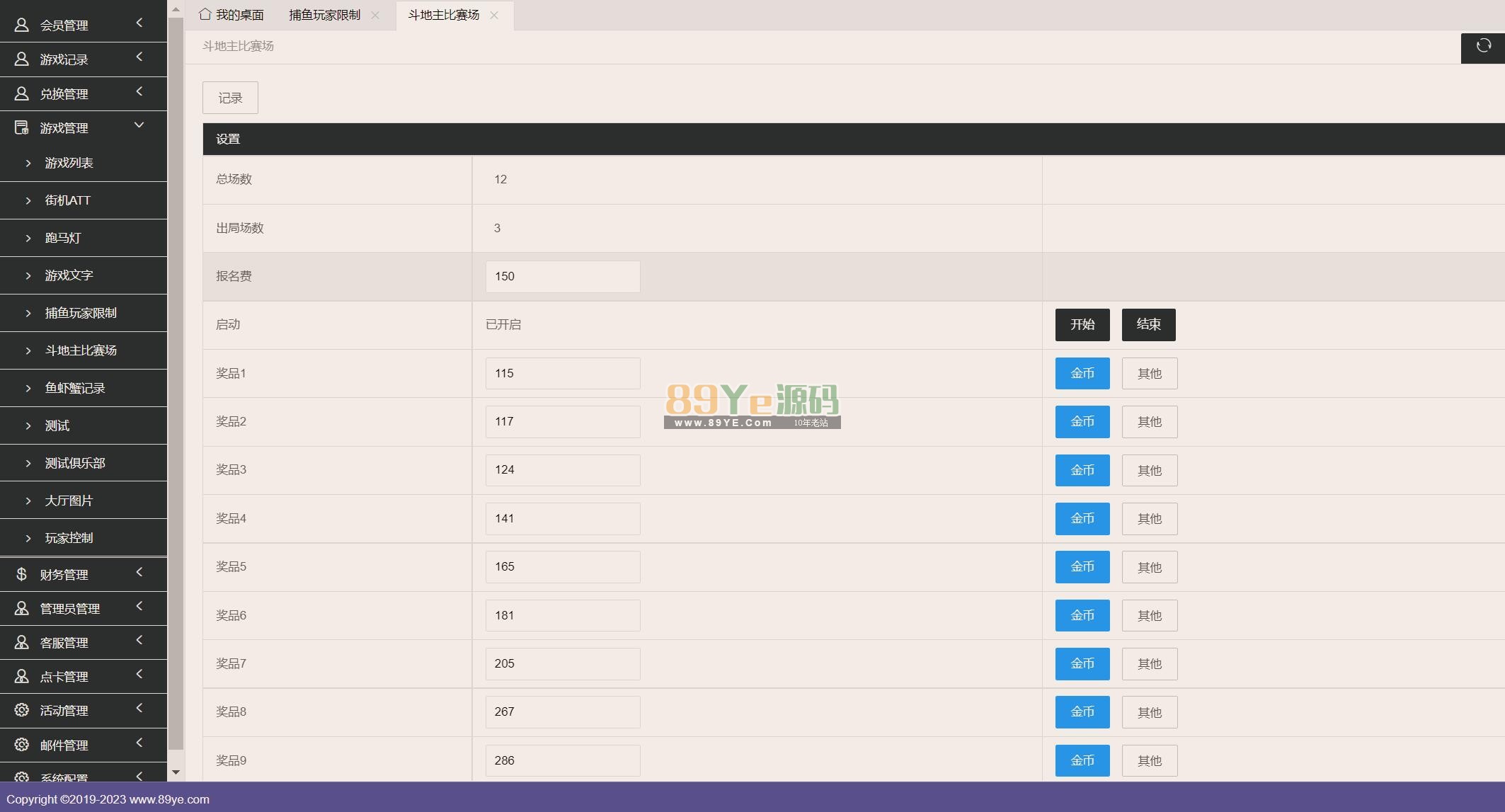Viewport: 1505px width, 812px height.
Task: Click the 记录 button
Action: click(x=230, y=98)
